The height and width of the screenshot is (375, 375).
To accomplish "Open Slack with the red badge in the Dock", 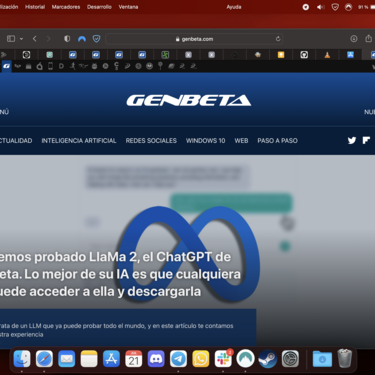I will pyautogui.click(x=223, y=359).
